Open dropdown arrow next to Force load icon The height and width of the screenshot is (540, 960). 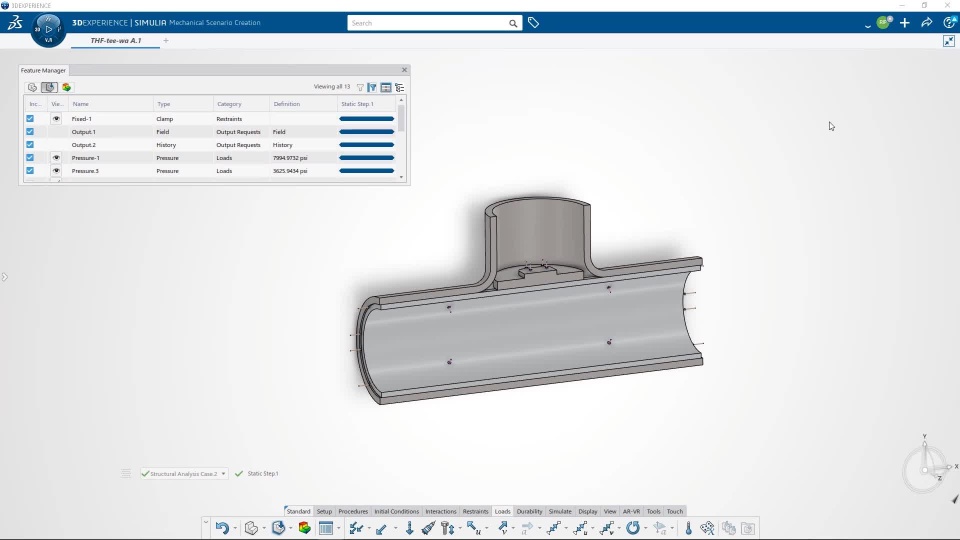pyautogui.click(x=369, y=528)
